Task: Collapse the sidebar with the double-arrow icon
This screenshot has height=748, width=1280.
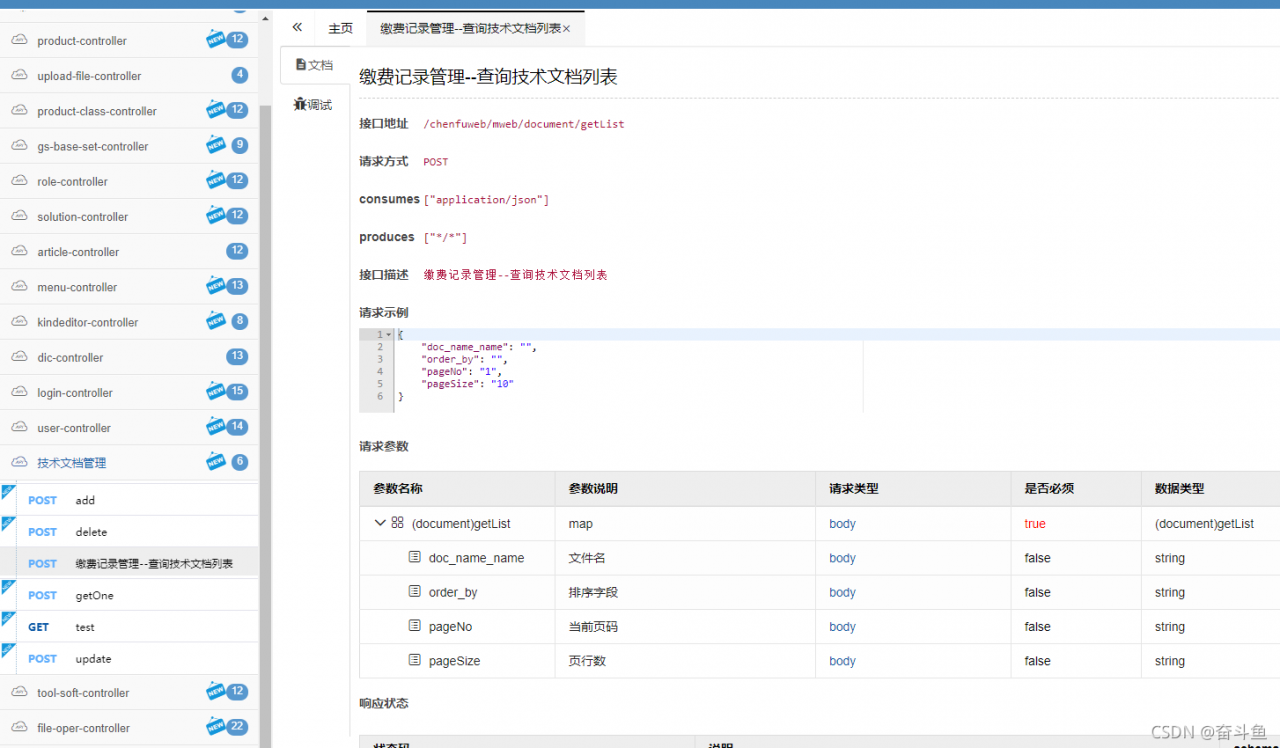Action: 297,27
